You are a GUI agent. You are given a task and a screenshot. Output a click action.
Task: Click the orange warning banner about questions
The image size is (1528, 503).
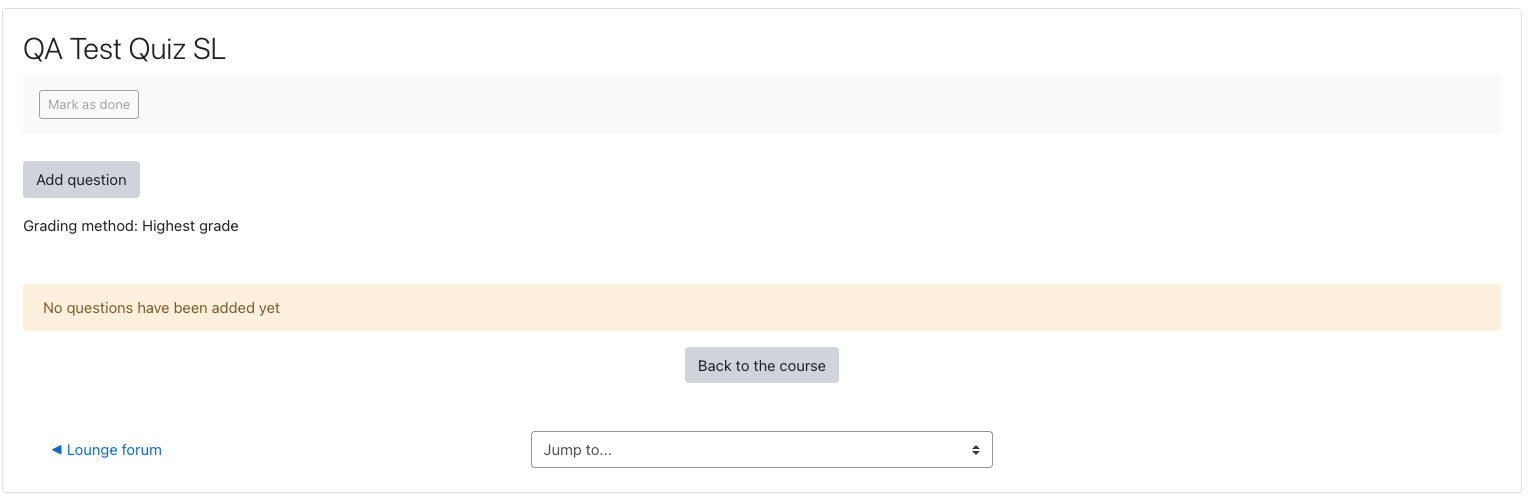click(x=762, y=308)
